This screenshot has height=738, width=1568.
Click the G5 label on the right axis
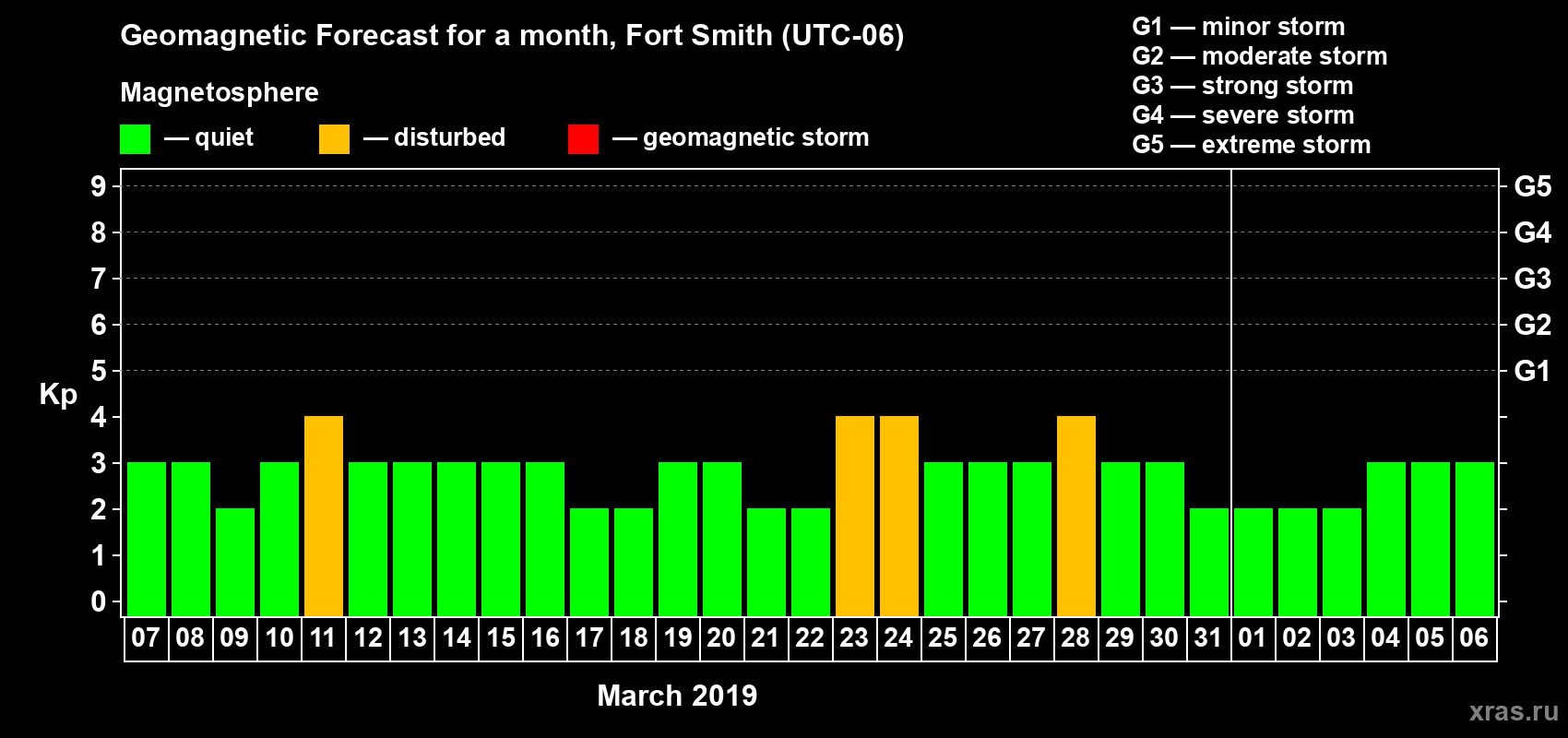pyautogui.click(x=1533, y=186)
